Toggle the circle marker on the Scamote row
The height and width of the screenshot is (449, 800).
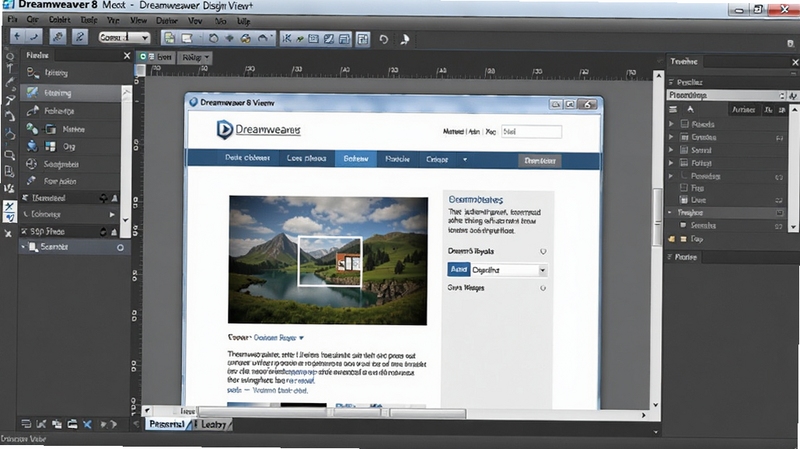click(x=120, y=247)
